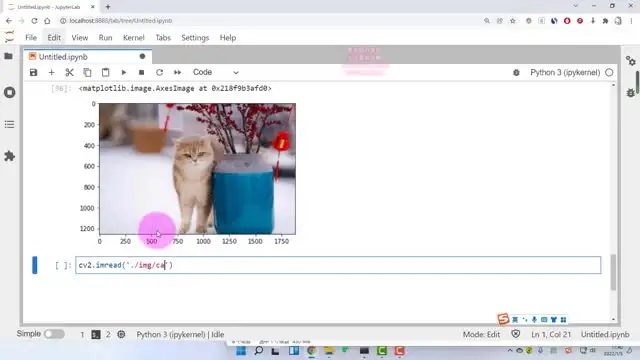The width and height of the screenshot is (640, 360).
Task: Click the notebook trust shield icon
Action: tap(516, 334)
